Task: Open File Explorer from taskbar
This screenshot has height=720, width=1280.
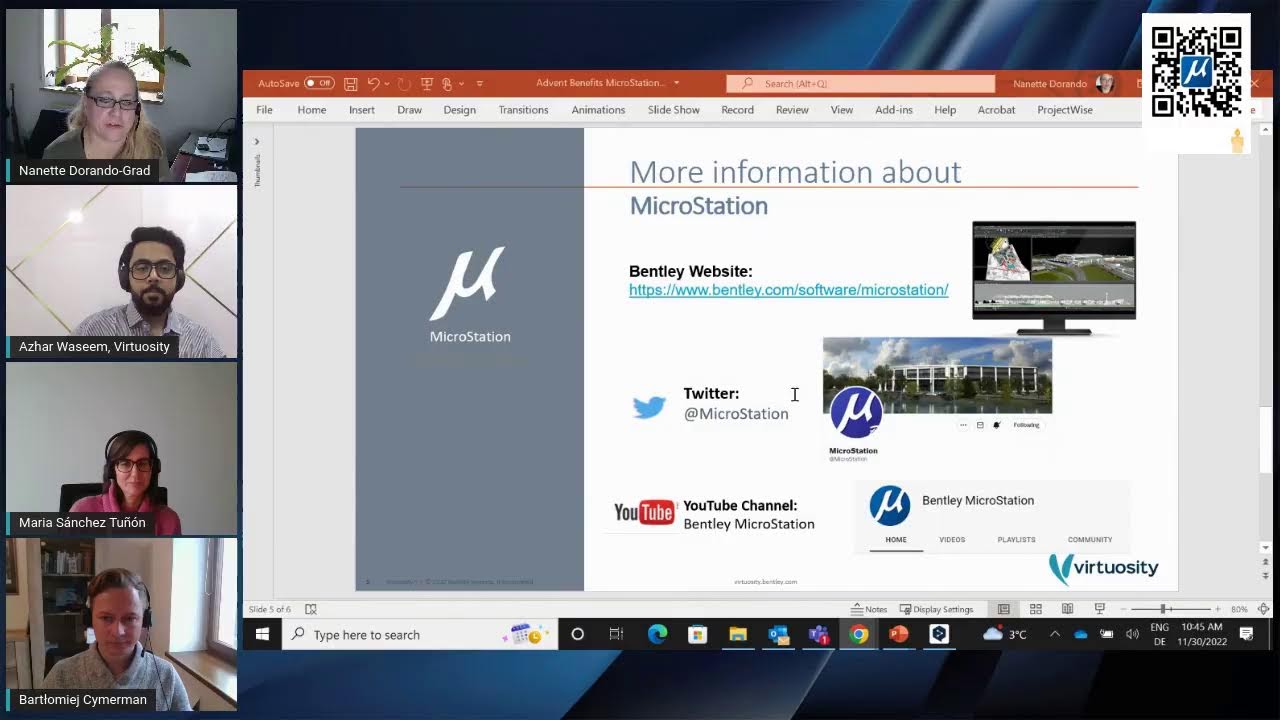Action: (738, 634)
